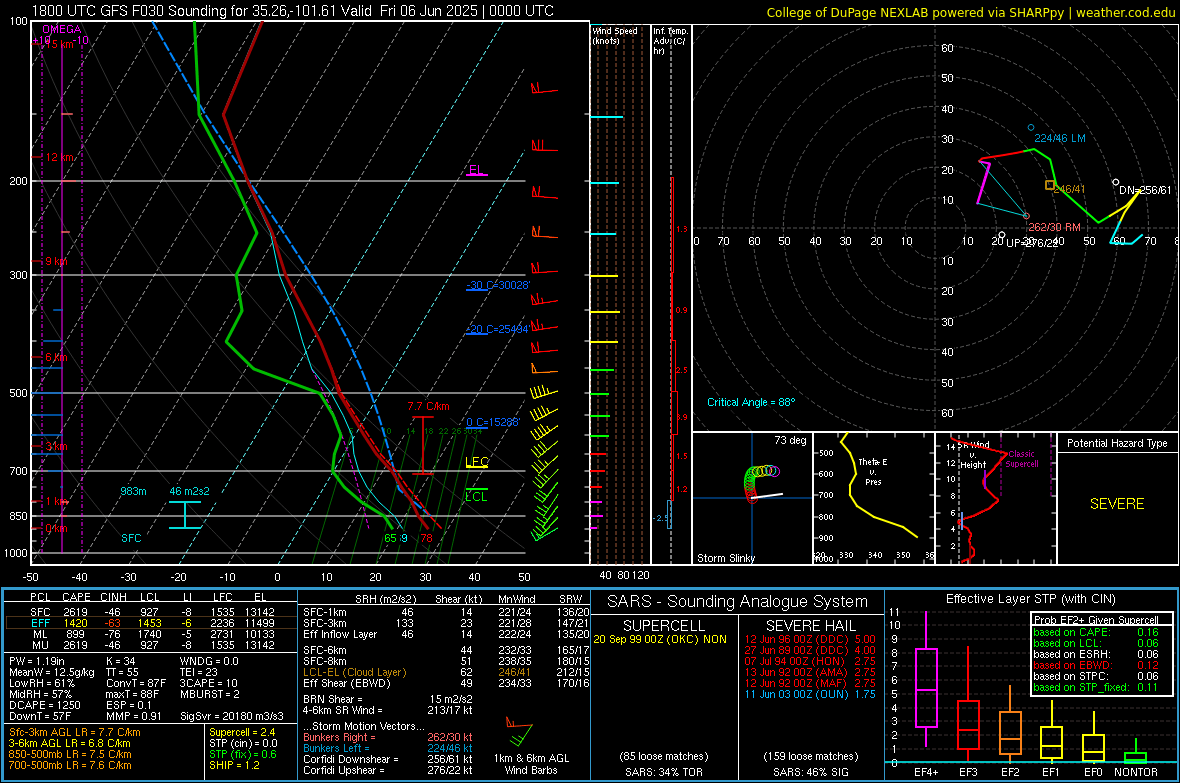This screenshot has width=1180, height=783.
Task: Click the Sfc-3km AGL LR = 7.7 C/km text
Action: (x=75, y=732)
